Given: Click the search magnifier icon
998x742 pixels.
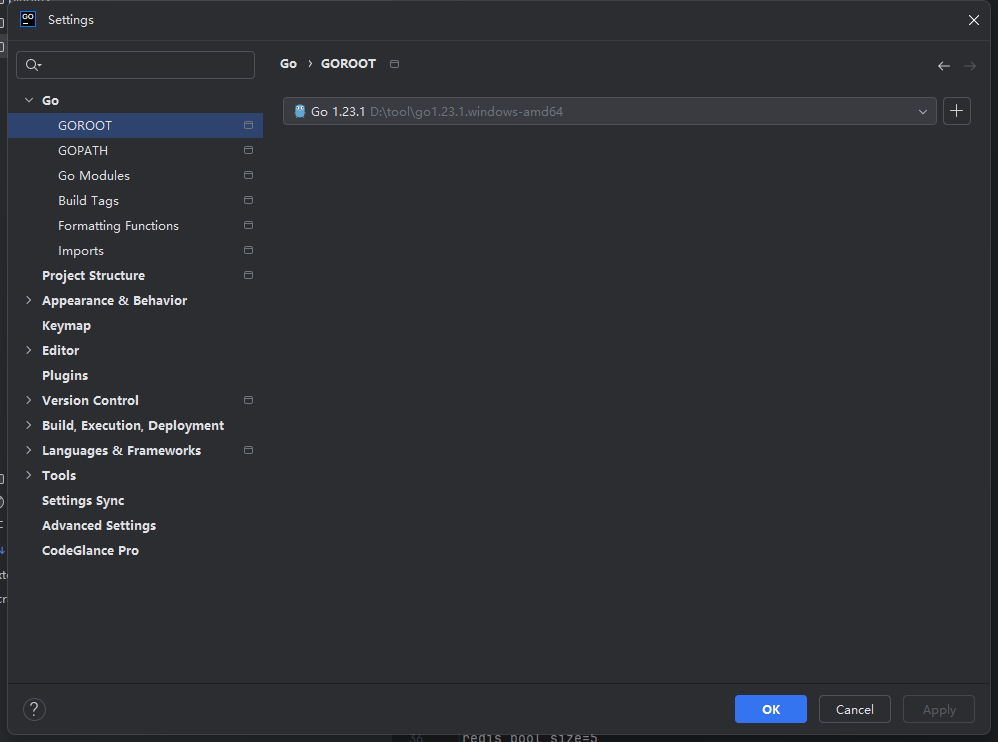Looking at the screenshot, I should point(32,65).
